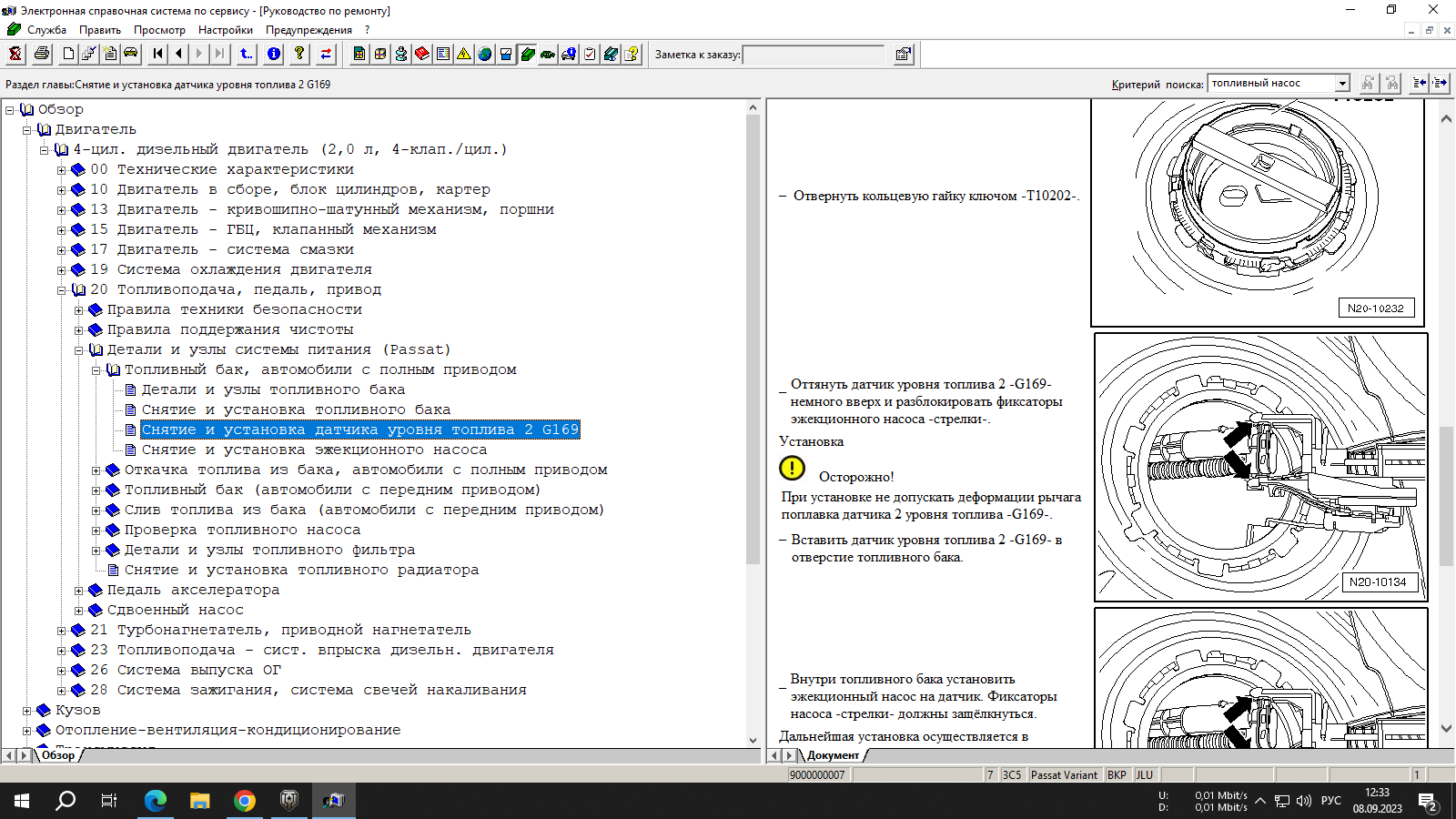Go to the first page using the toolbar arrow
Screen dimensions: 1456x819
[x=158, y=54]
